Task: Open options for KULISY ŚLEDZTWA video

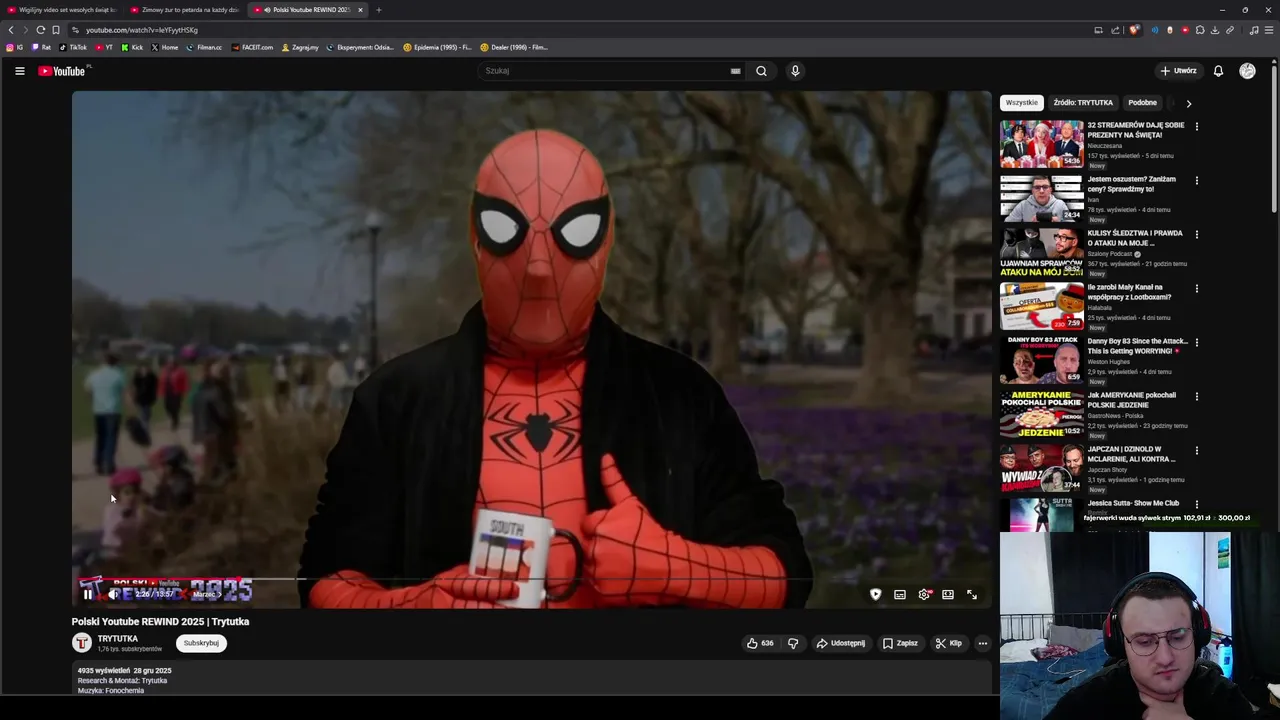Action: point(1196,234)
